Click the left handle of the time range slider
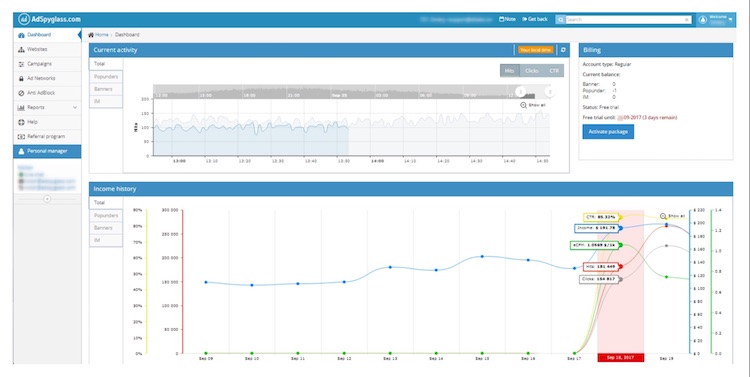 click(x=520, y=91)
